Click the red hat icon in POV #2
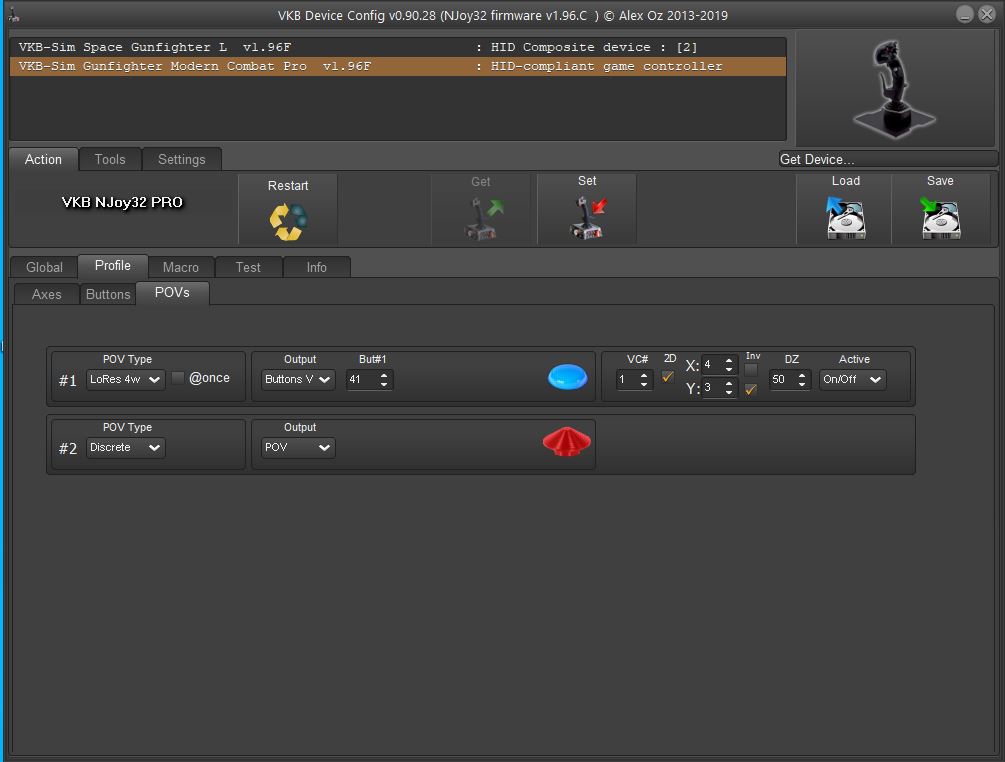1005x762 pixels. click(x=567, y=441)
